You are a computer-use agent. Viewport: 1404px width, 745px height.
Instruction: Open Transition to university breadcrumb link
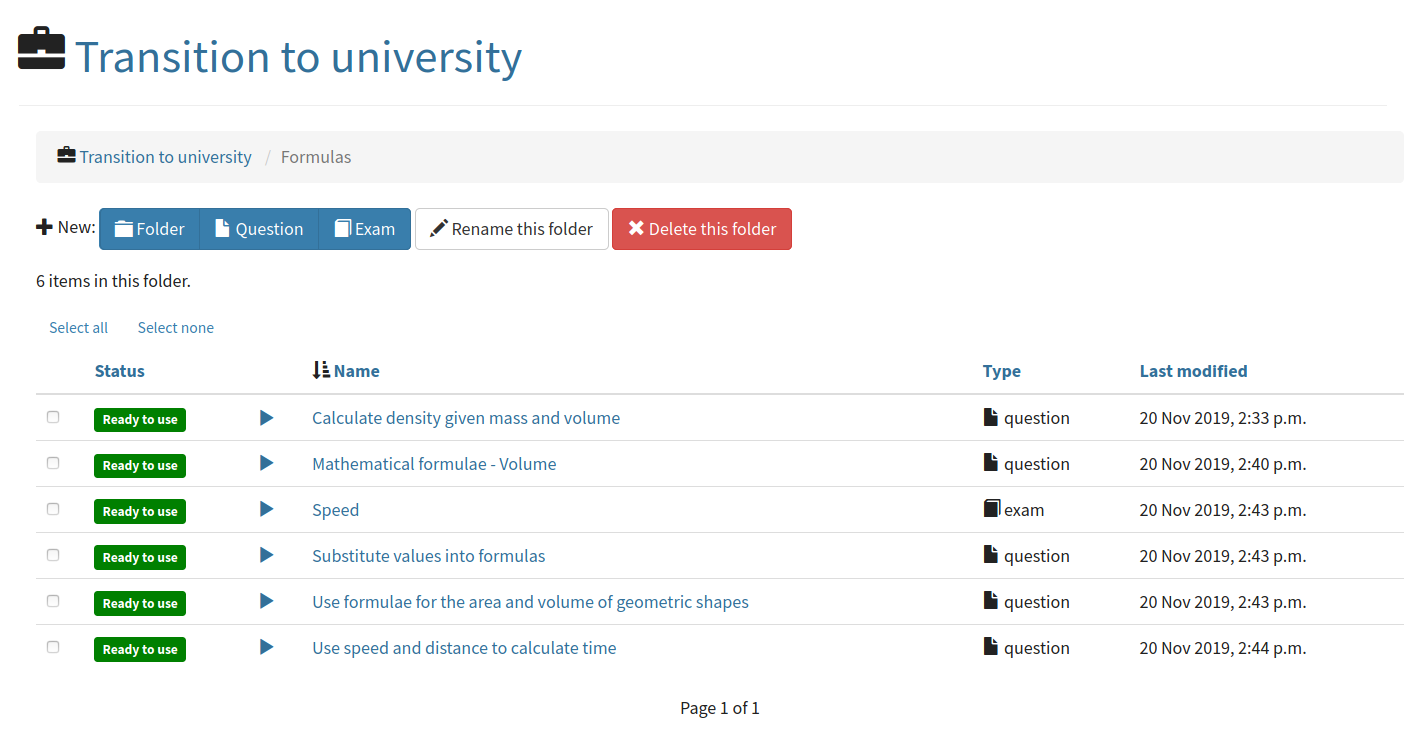click(165, 157)
